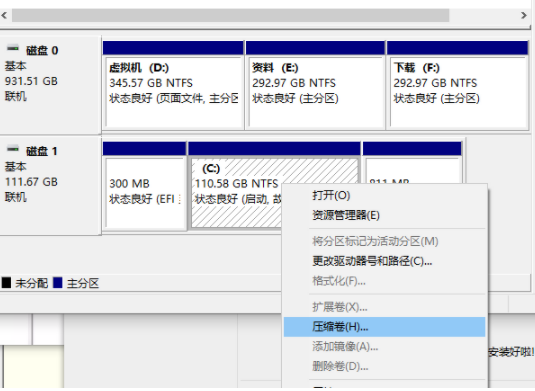Choose 更改驱动器号和路径(C)... option
535x391 pixels.
(x=372, y=261)
